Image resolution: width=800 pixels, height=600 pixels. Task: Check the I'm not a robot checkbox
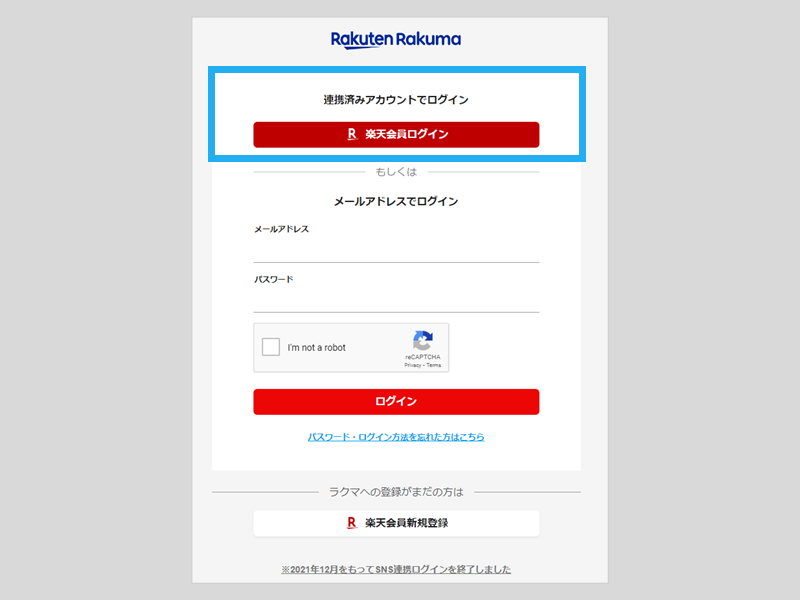tap(271, 347)
